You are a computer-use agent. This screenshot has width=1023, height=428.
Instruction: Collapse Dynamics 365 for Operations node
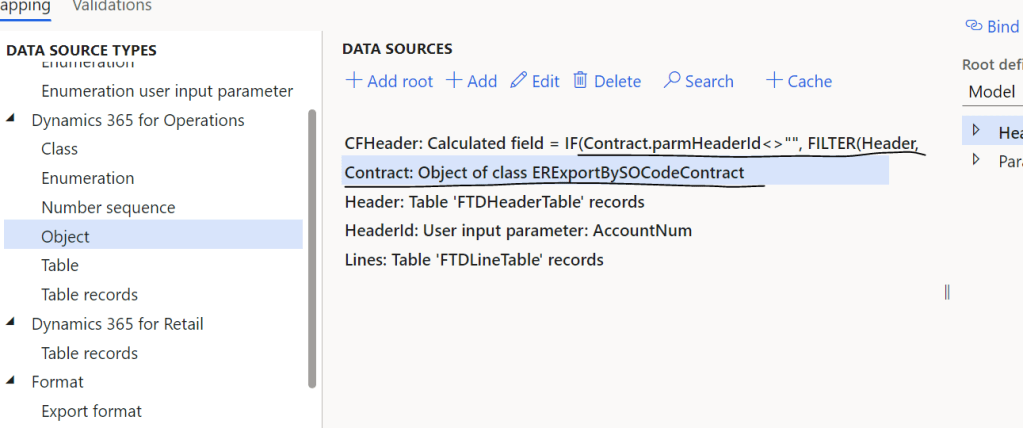11,120
